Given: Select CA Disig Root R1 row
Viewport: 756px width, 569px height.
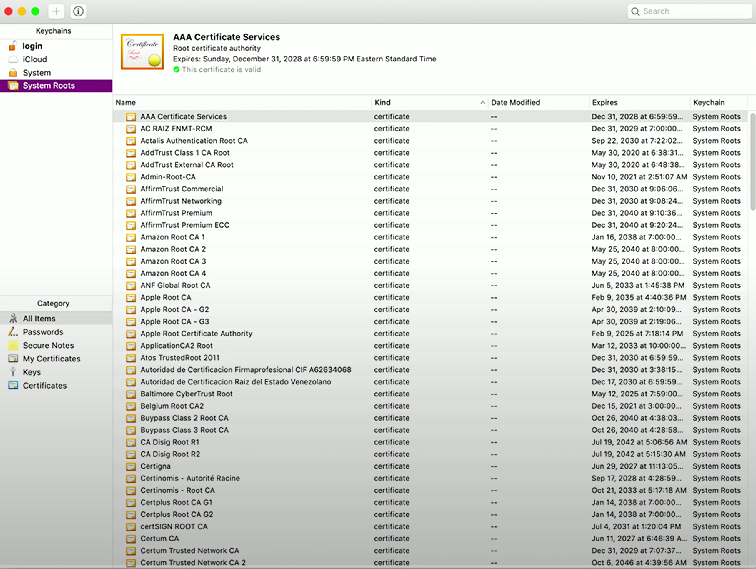Looking at the screenshot, I should pos(431,442).
